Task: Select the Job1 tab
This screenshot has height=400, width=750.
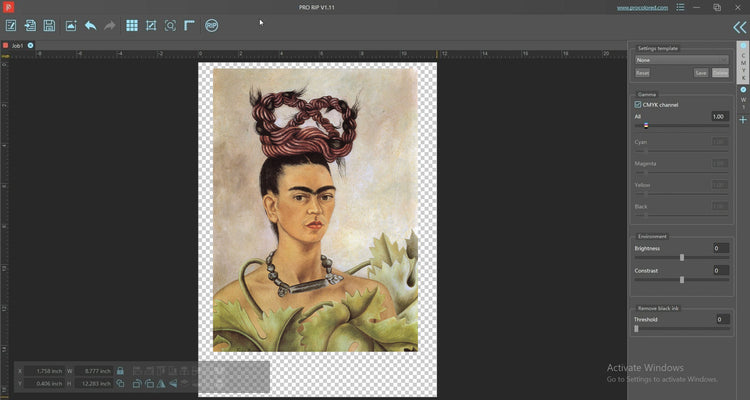Action: tap(17, 45)
